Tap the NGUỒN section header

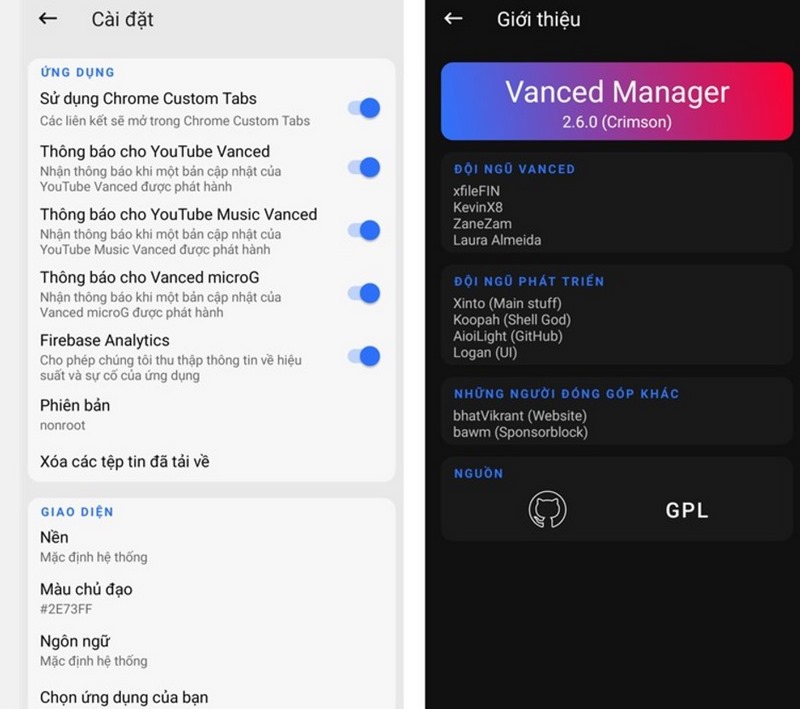click(x=479, y=473)
